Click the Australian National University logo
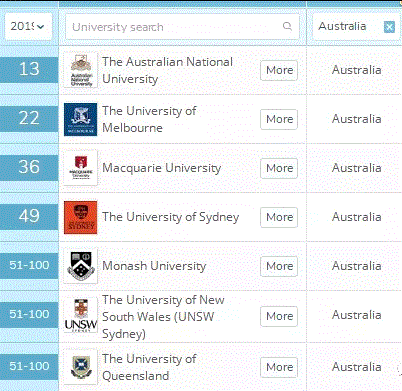Screen dimensions: 402x391 [81, 70]
